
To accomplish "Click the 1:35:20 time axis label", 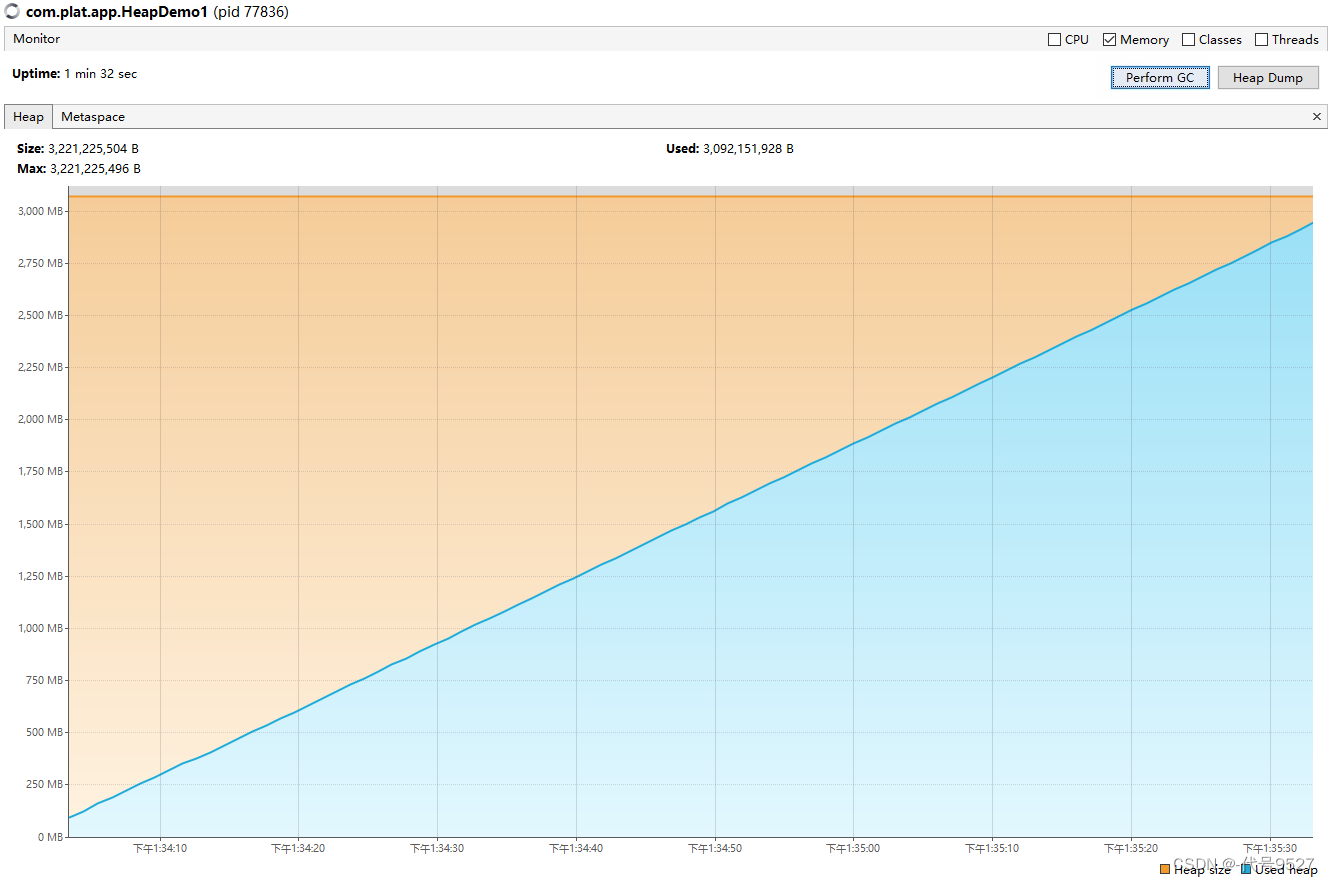I will (1131, 848).
